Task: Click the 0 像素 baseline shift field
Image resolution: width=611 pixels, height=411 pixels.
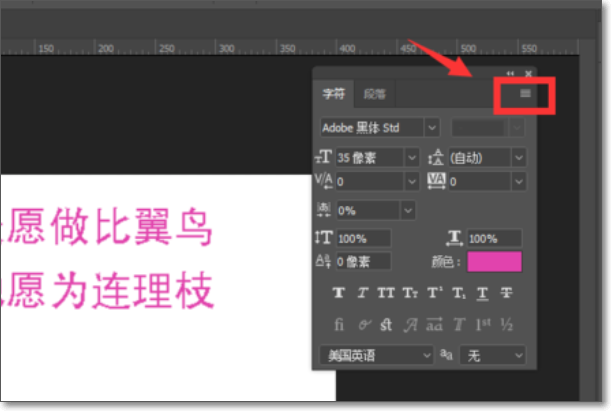Action: click(363, 261)
